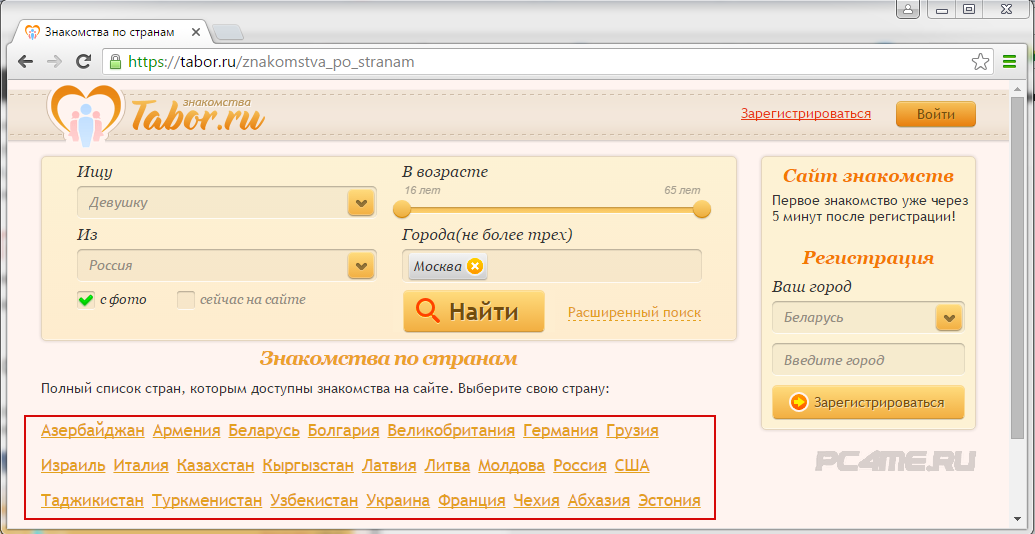Click the browser forward arrow

click(x=54, y=62)
